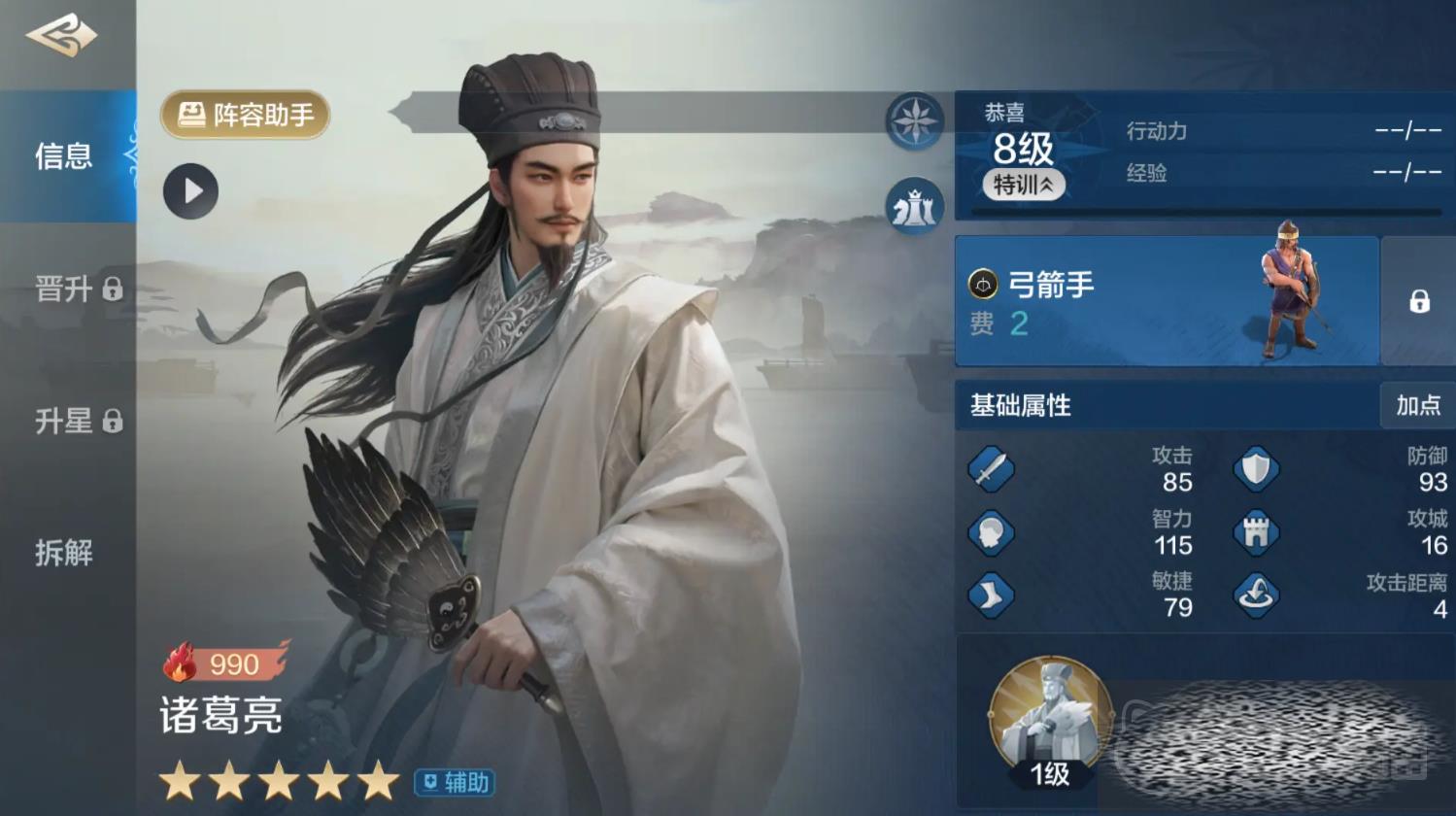
Task: Open the 阵容助手 lineup assistant
Action: click(x=245, y=115)
